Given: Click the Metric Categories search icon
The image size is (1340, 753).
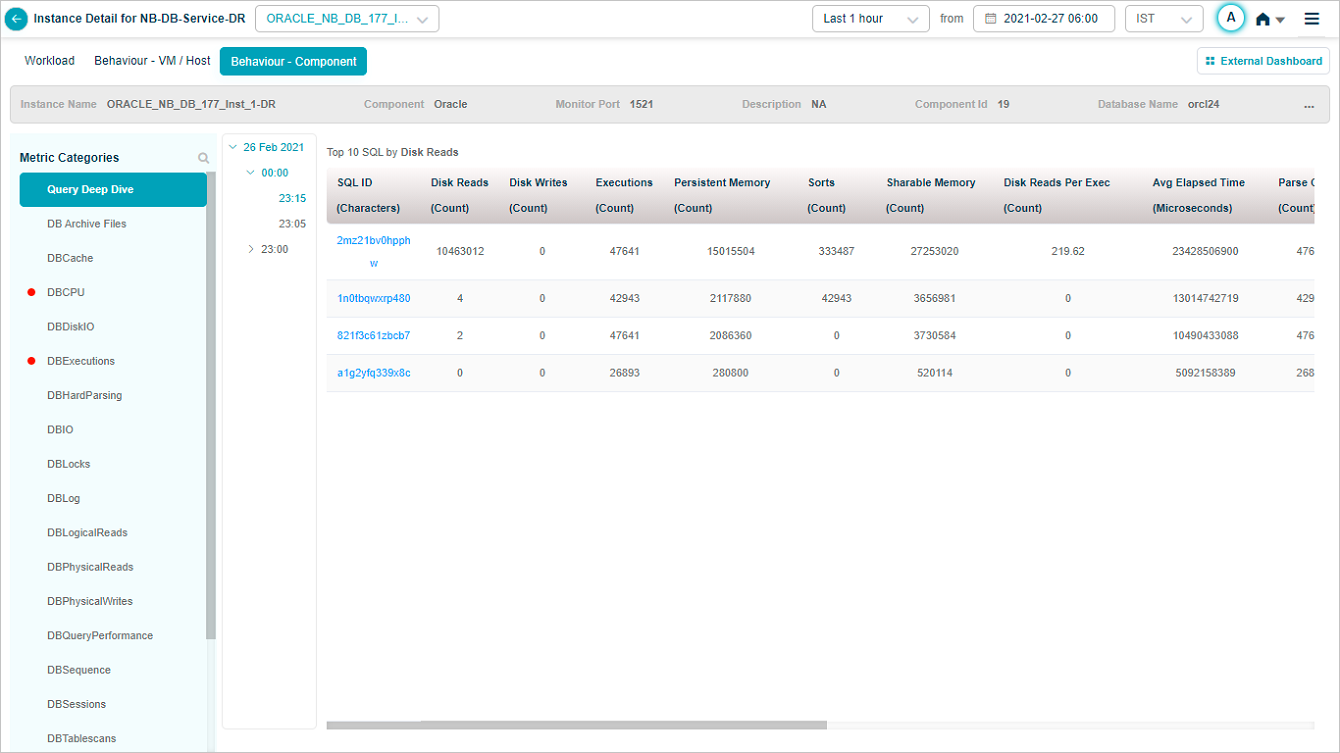Looking at the screenshot, I should 204,158.
